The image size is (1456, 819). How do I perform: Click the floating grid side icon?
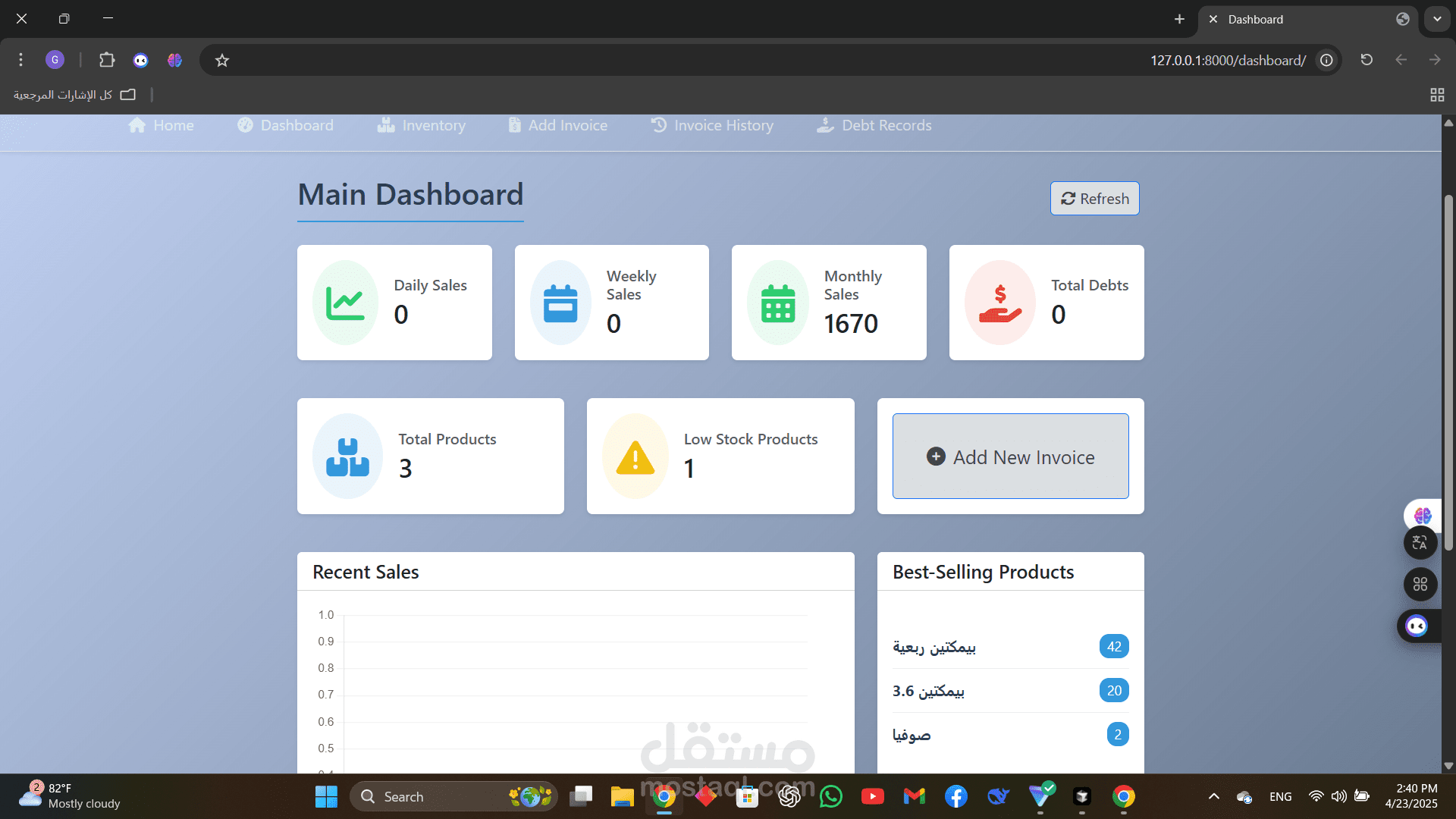(1420, 584)
